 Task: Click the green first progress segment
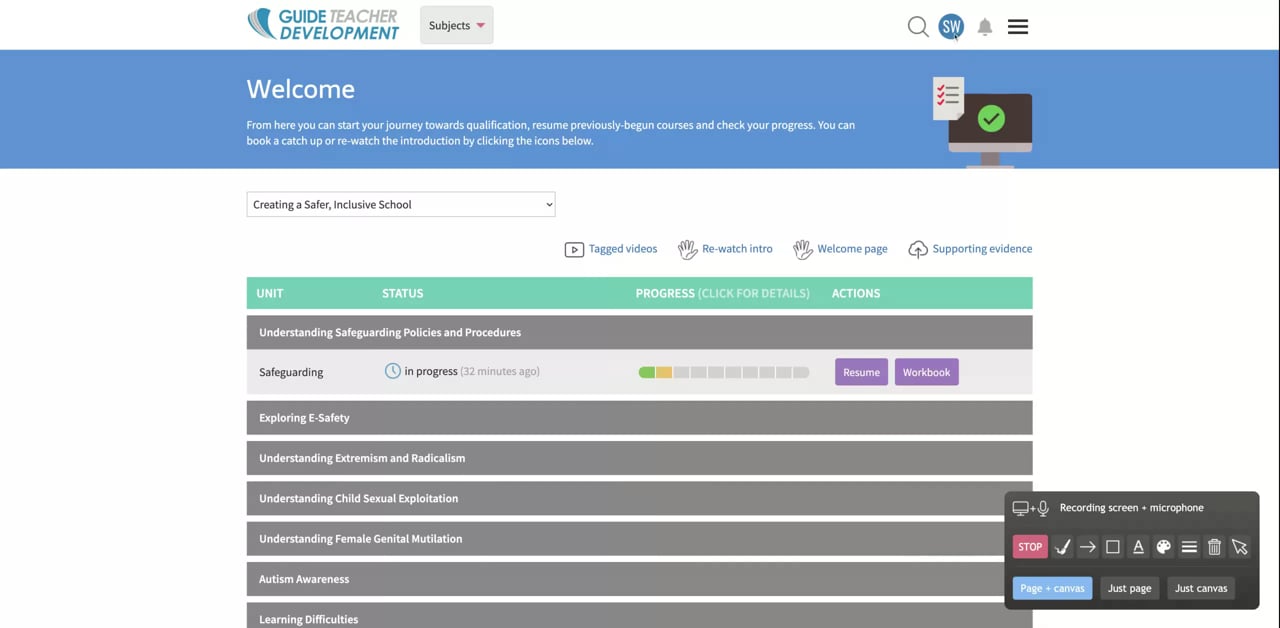(x=647, y=372)
